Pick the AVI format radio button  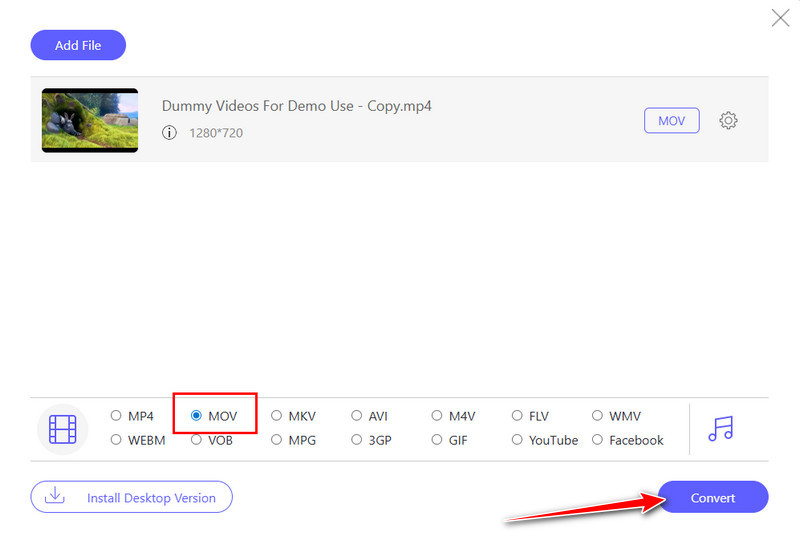(357, 416)
